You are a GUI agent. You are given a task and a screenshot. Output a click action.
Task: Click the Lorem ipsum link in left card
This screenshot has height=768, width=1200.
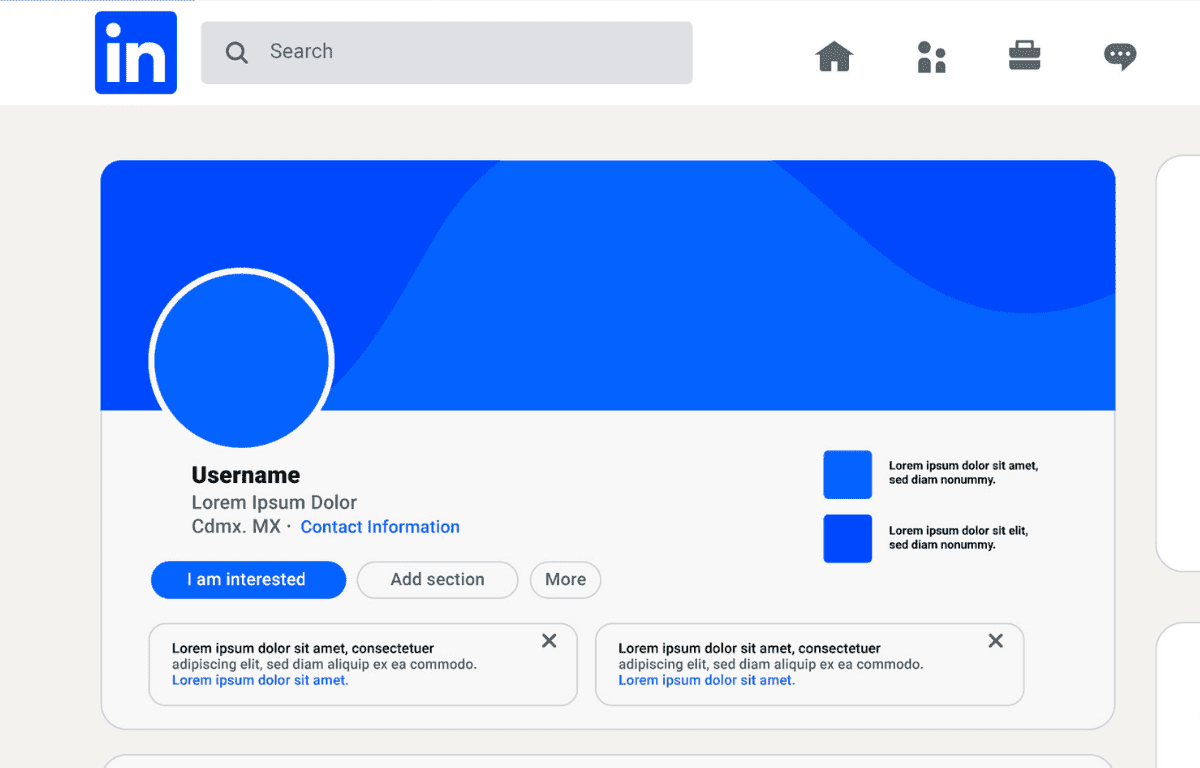click(x=259, y=679)
